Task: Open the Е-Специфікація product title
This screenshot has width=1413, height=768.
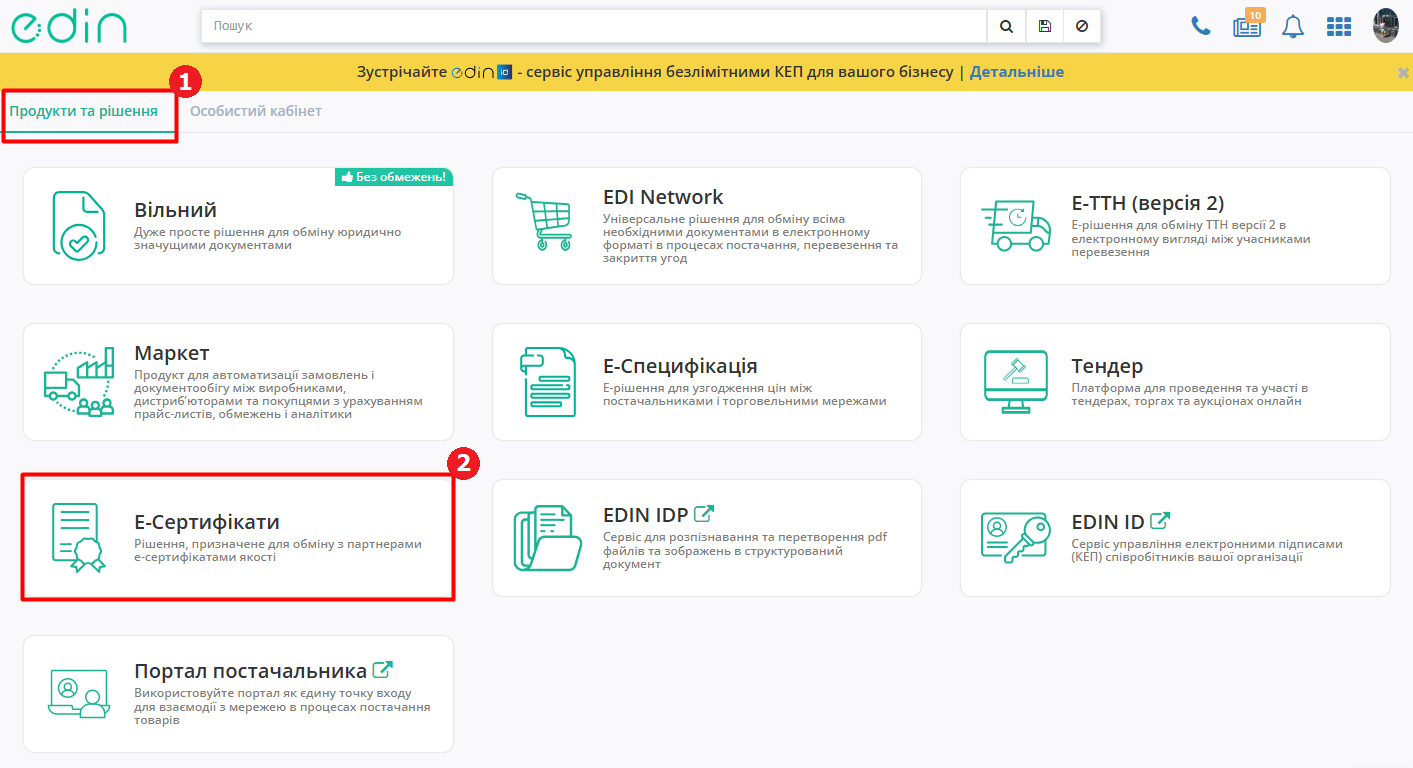Action: point(680,366)
